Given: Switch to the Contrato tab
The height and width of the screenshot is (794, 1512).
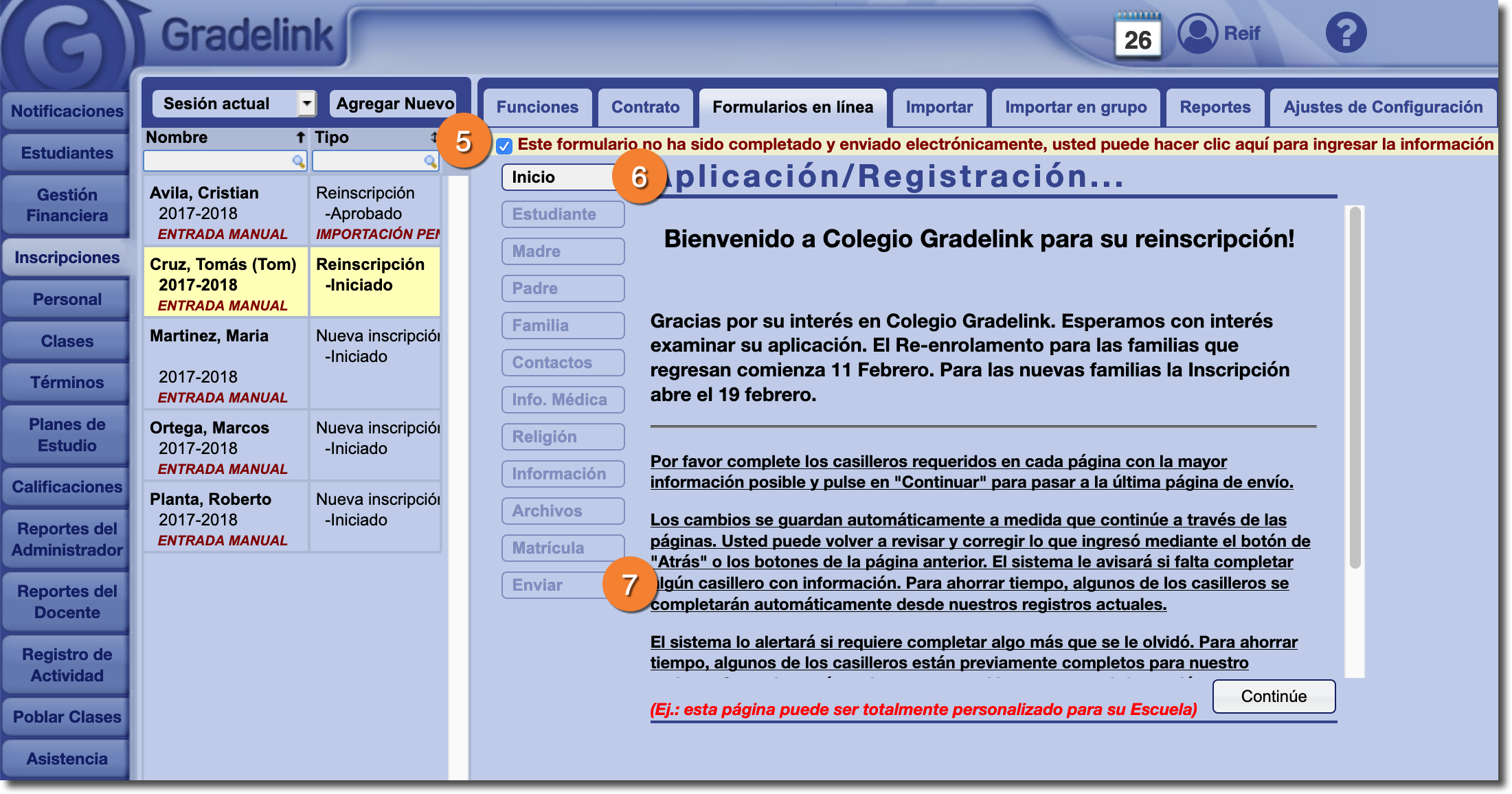Looking at the screenshot, I should tap(645, 107).
